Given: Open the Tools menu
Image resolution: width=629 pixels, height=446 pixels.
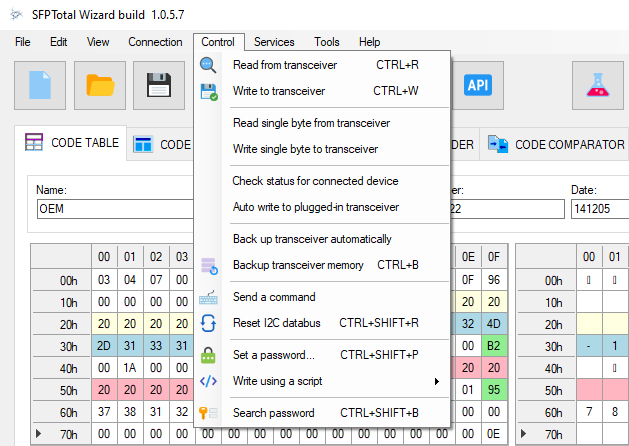Looking at the screenshot, I should [x=327, y=42].
